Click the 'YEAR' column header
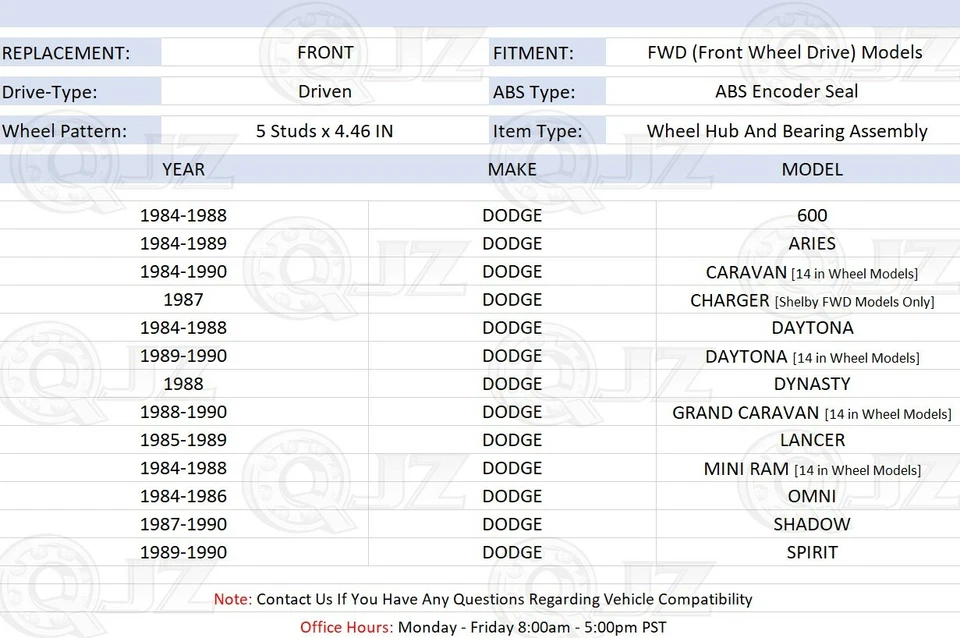 pyautogui.click(x=183, y=169)
